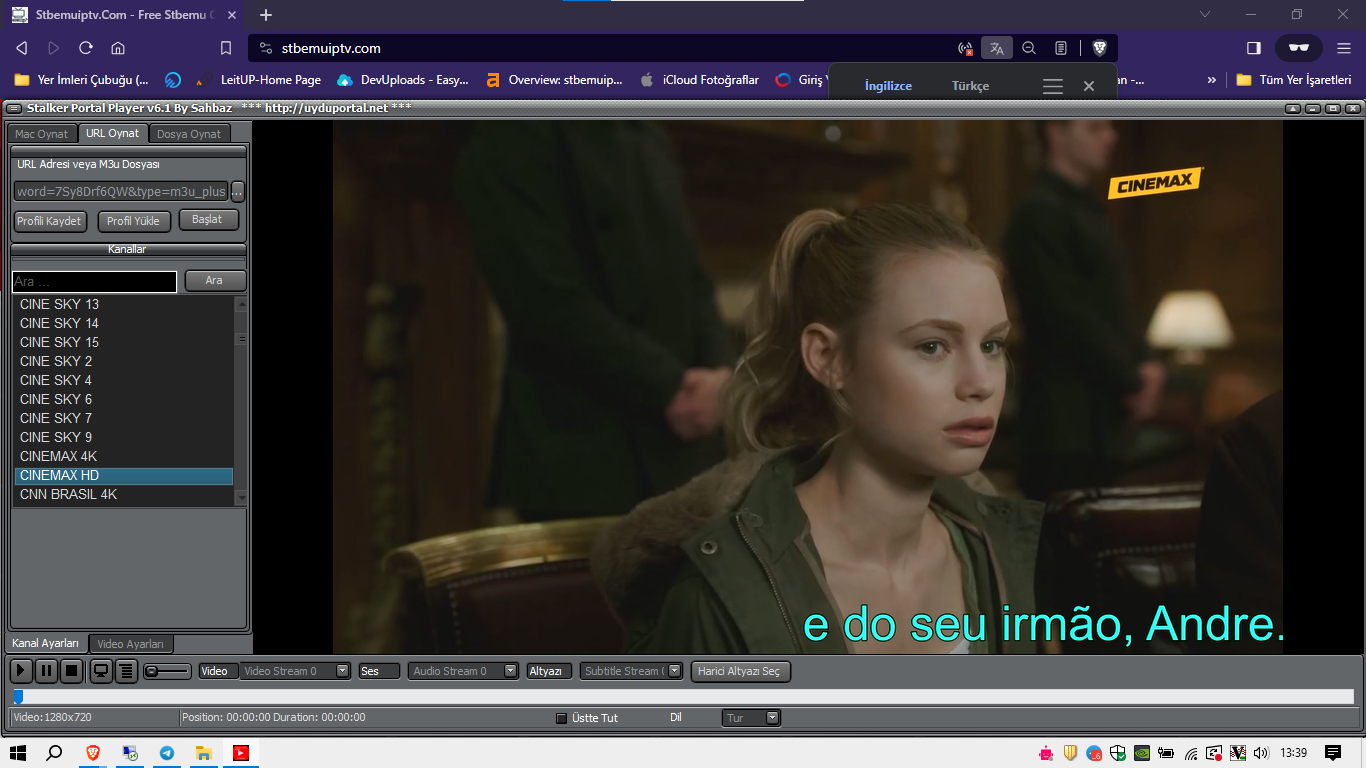Stop the video playback

tap(72, 671)
